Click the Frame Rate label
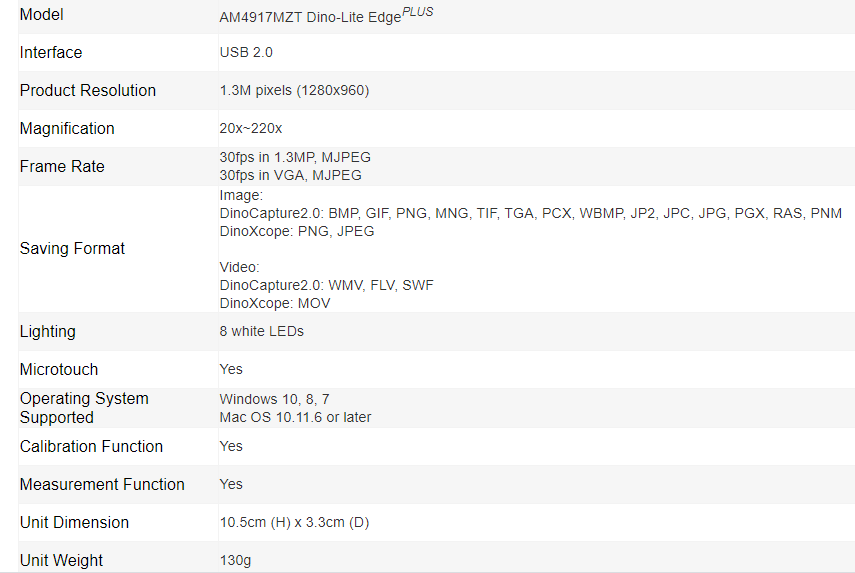Screen dimensions: 855x573 (62, 166)
